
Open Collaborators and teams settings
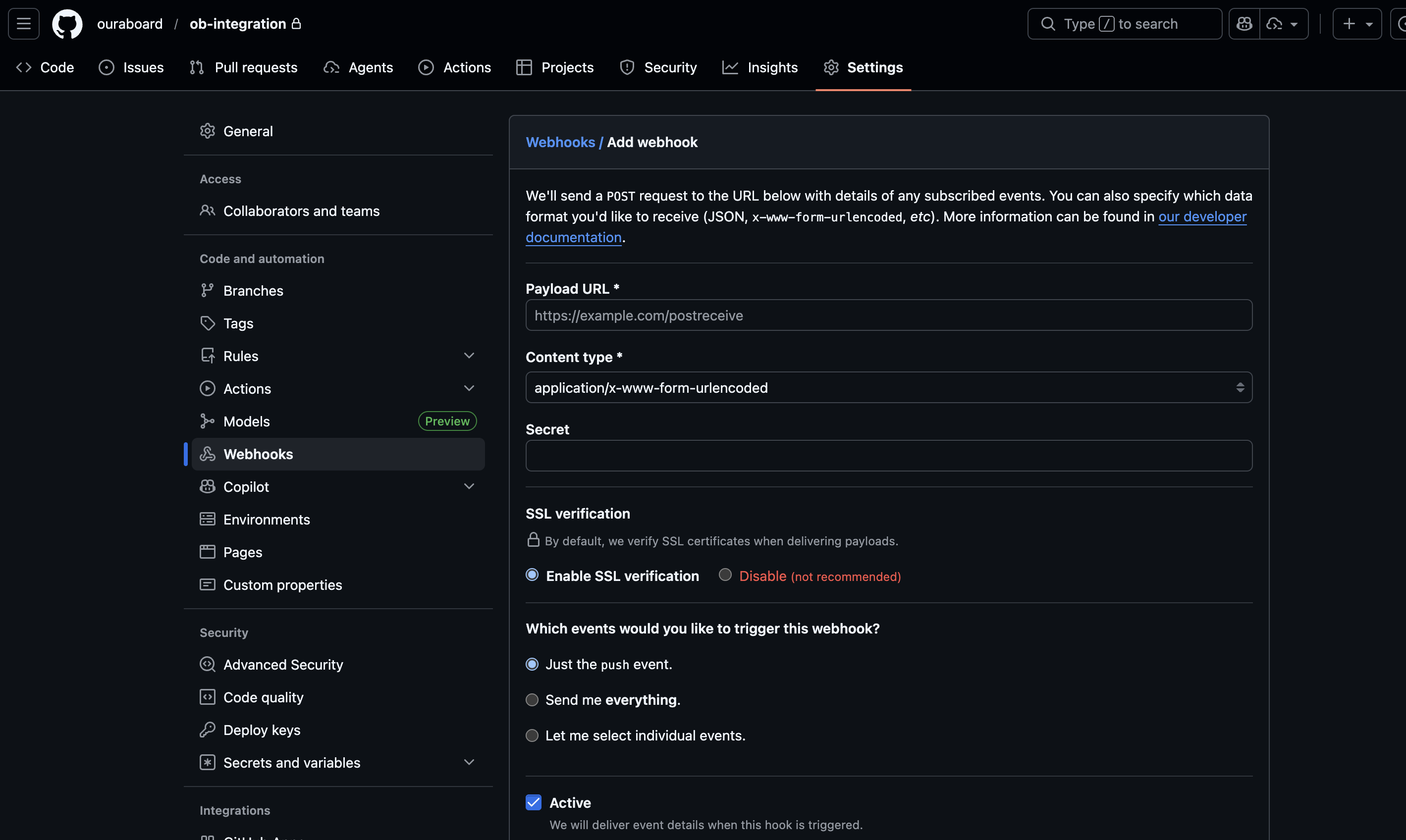338,210
